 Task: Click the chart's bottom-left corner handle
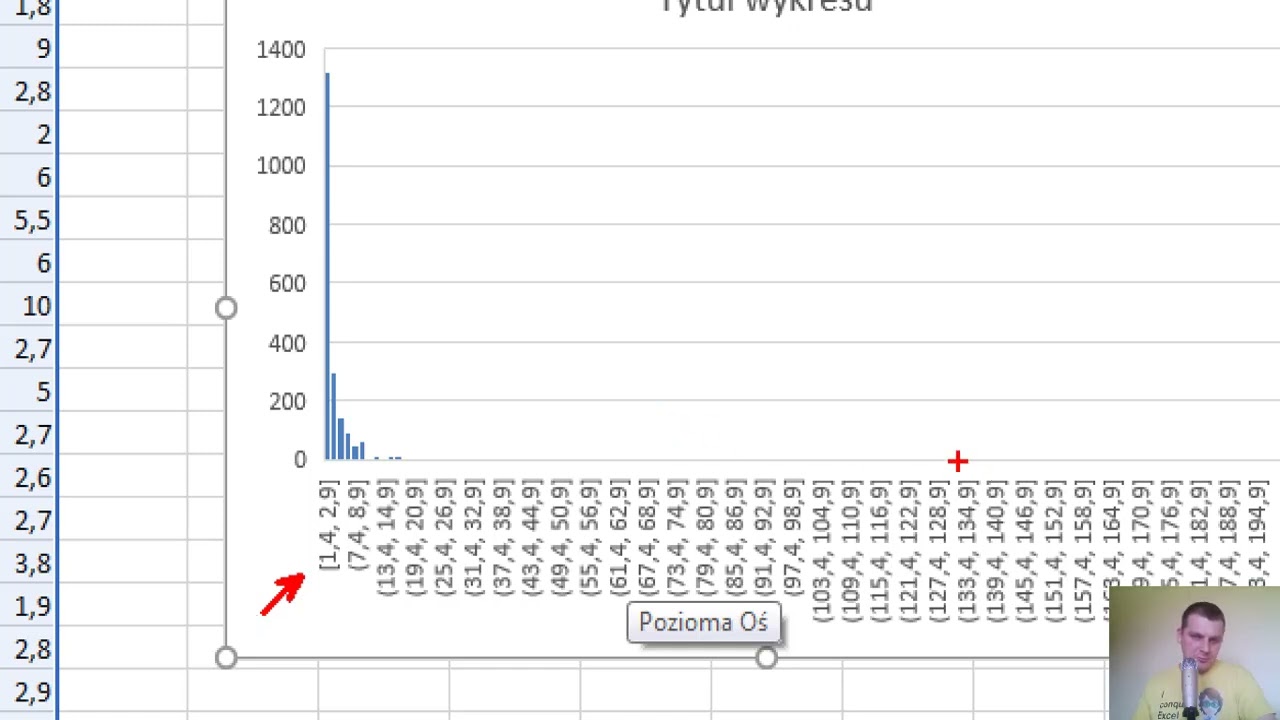click(x=226, y=657)
